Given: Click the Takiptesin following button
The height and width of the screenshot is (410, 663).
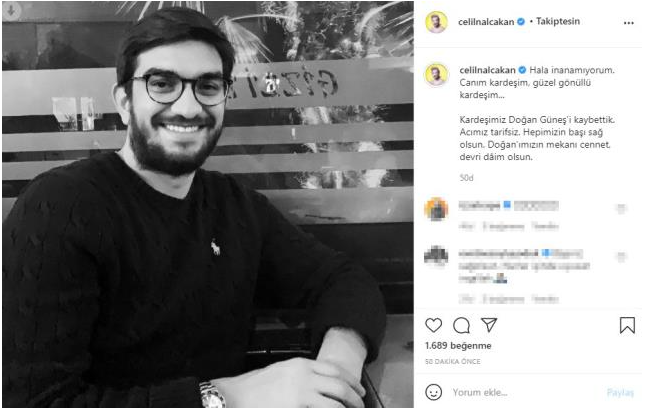Looking at the screenshot, I should coord(558,22).
